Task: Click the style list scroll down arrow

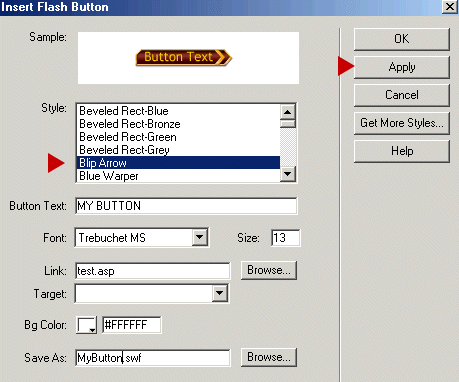Action: (x=288, y=174)
